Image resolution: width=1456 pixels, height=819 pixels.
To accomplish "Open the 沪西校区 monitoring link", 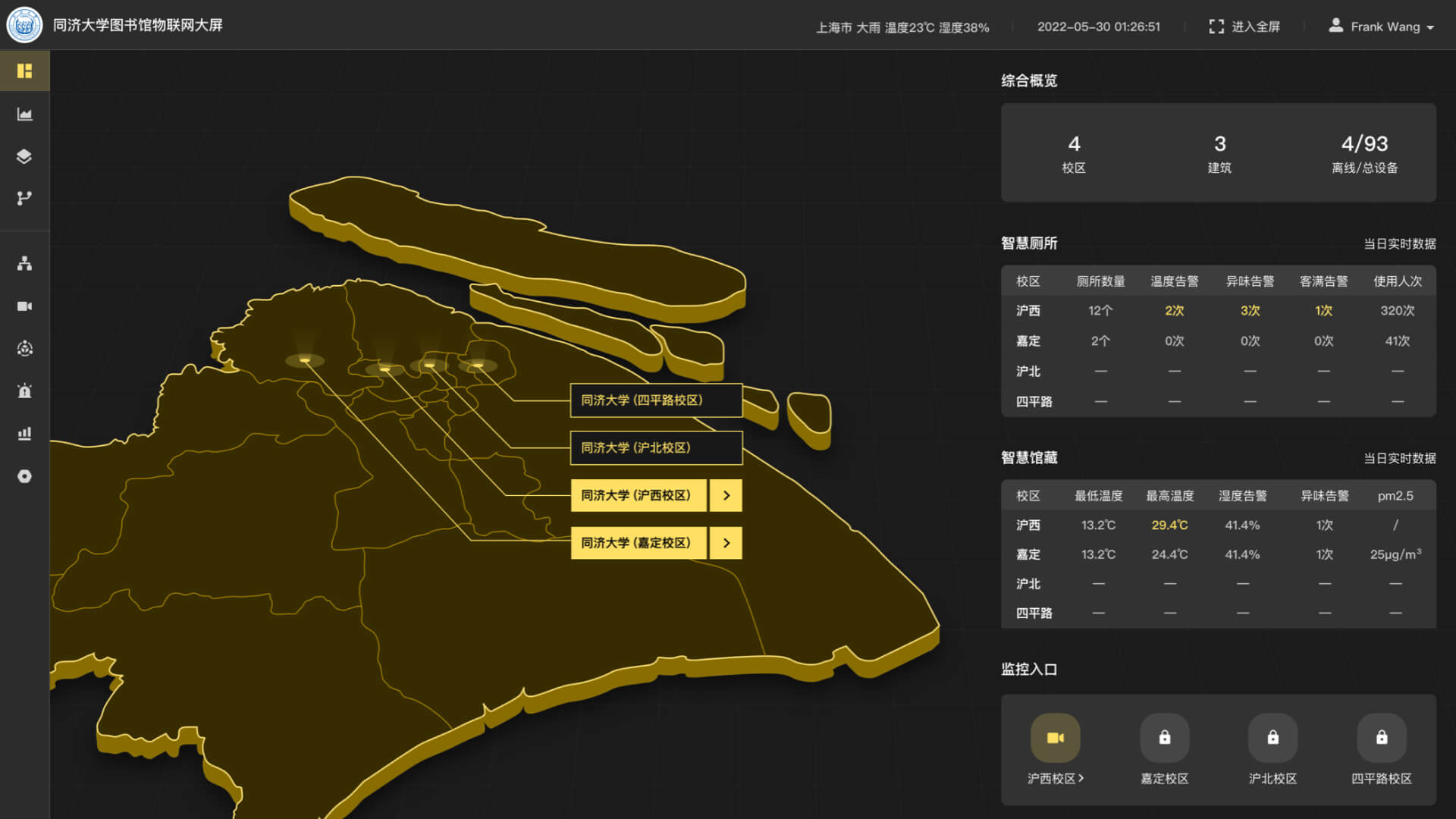I will 1056,779.
